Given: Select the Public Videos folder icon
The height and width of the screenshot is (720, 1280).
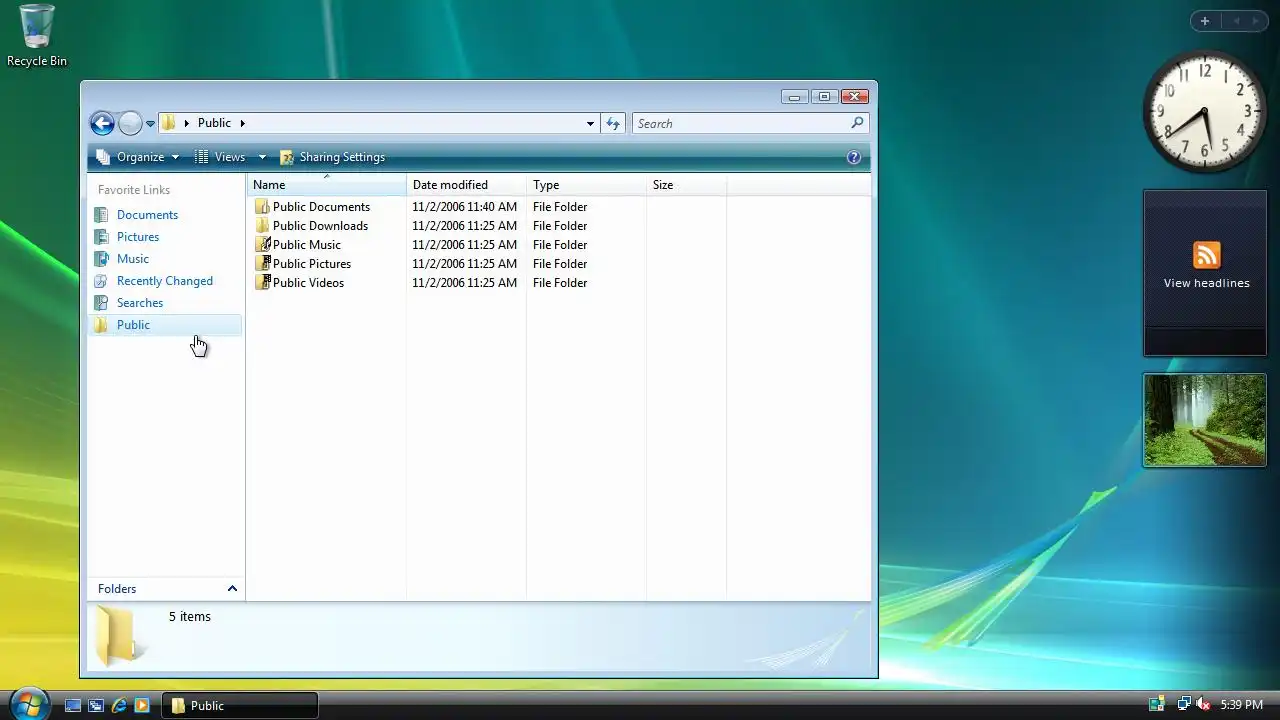Looking at the screenshot, I should pyautogui.click(x=262, y=283).
